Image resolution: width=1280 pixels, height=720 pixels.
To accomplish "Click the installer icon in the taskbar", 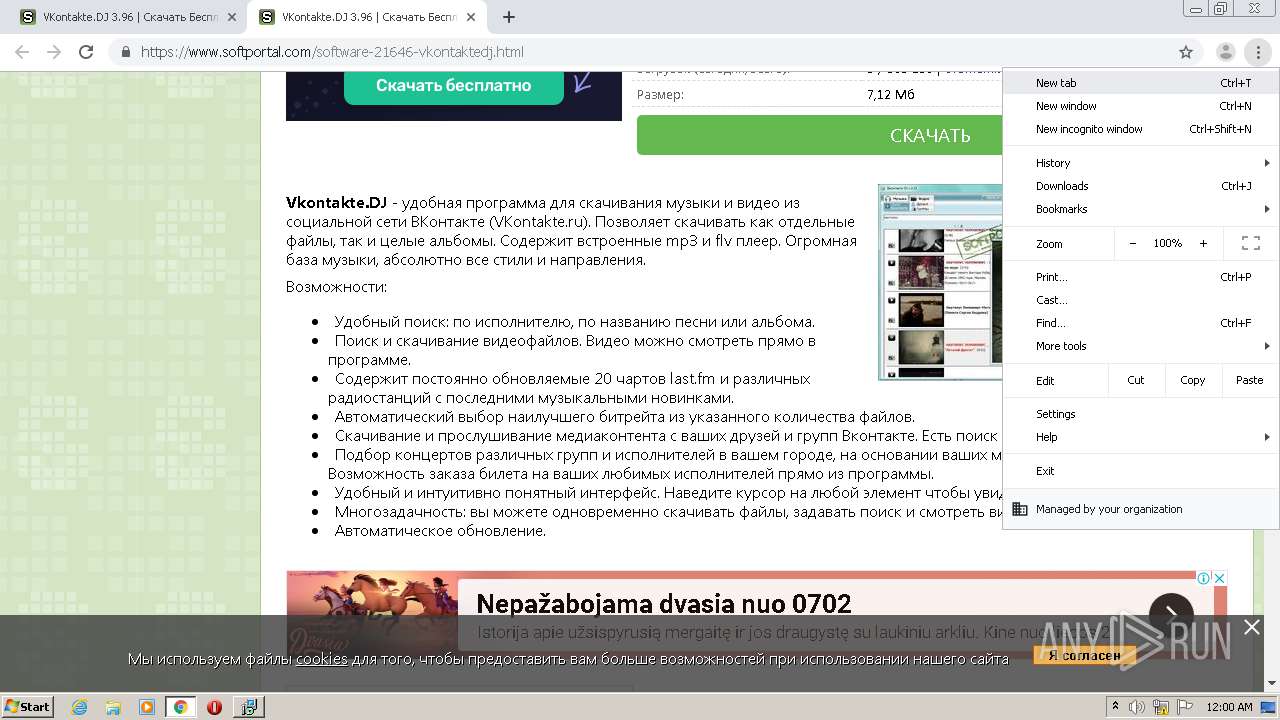I will tap(248, 707).
